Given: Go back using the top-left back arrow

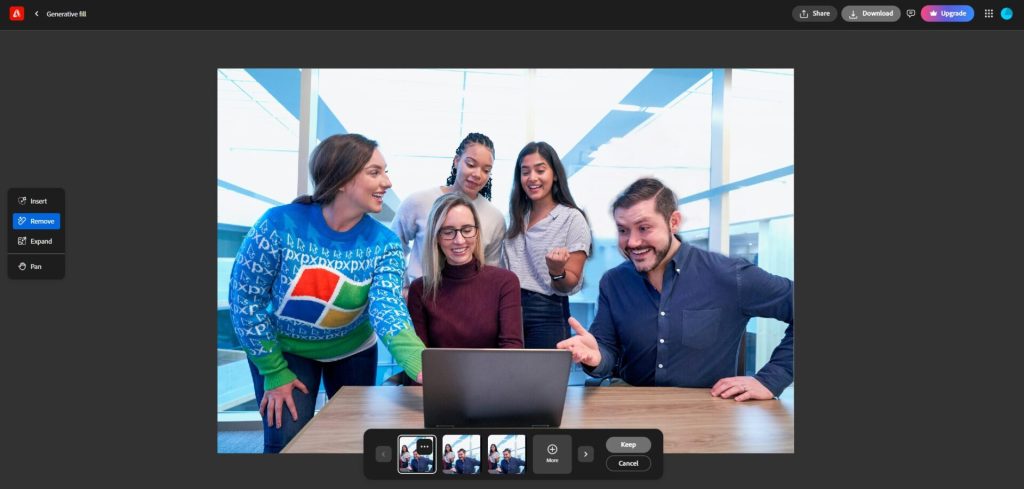Looking at the screenshot, I should 37,14.
